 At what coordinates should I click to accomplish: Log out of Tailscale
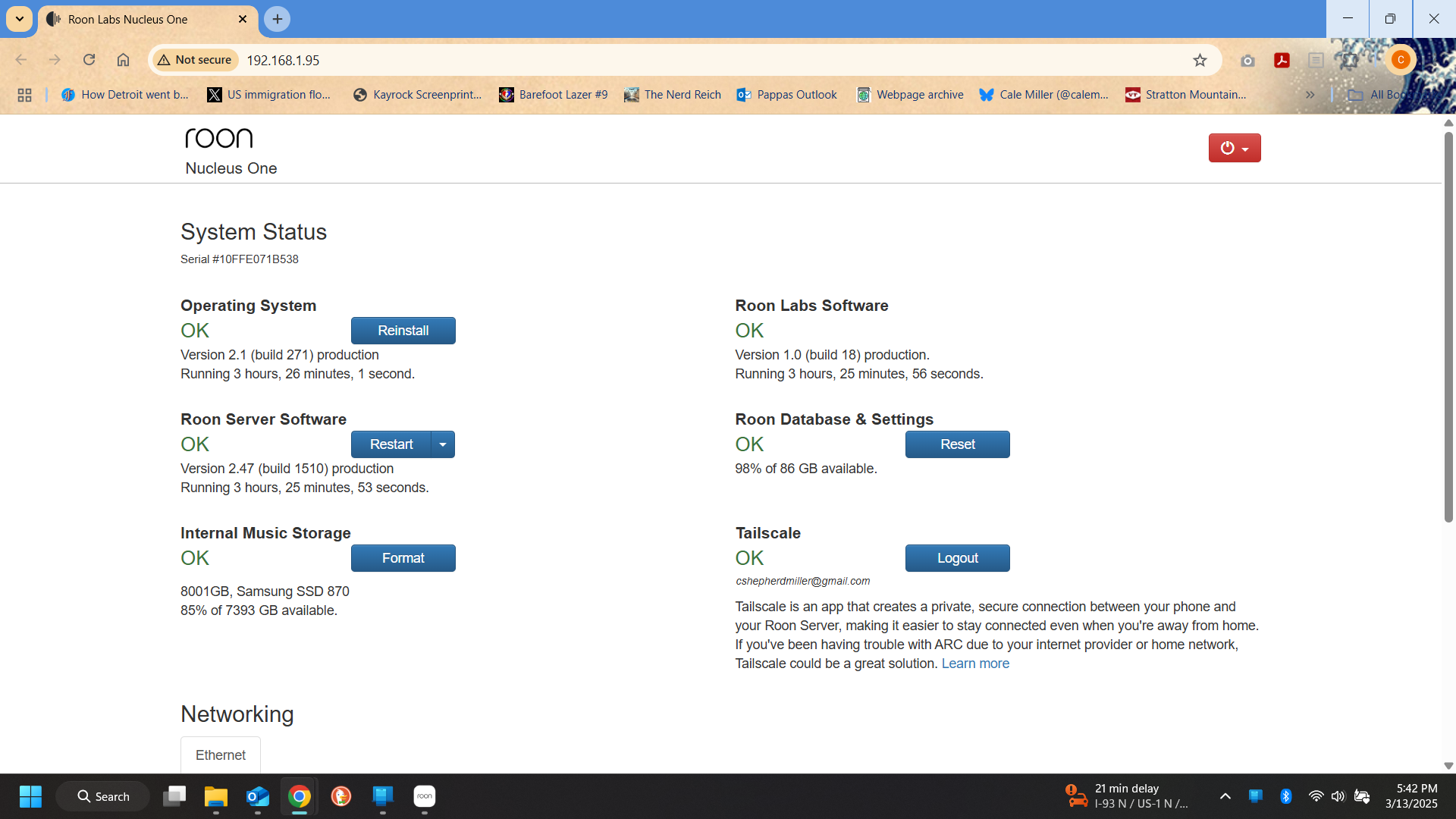click(x=957, y=558)
